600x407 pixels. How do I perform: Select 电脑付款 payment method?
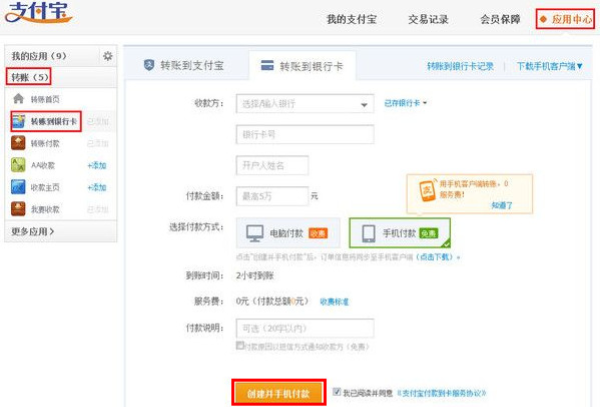[x=287, y=233]
